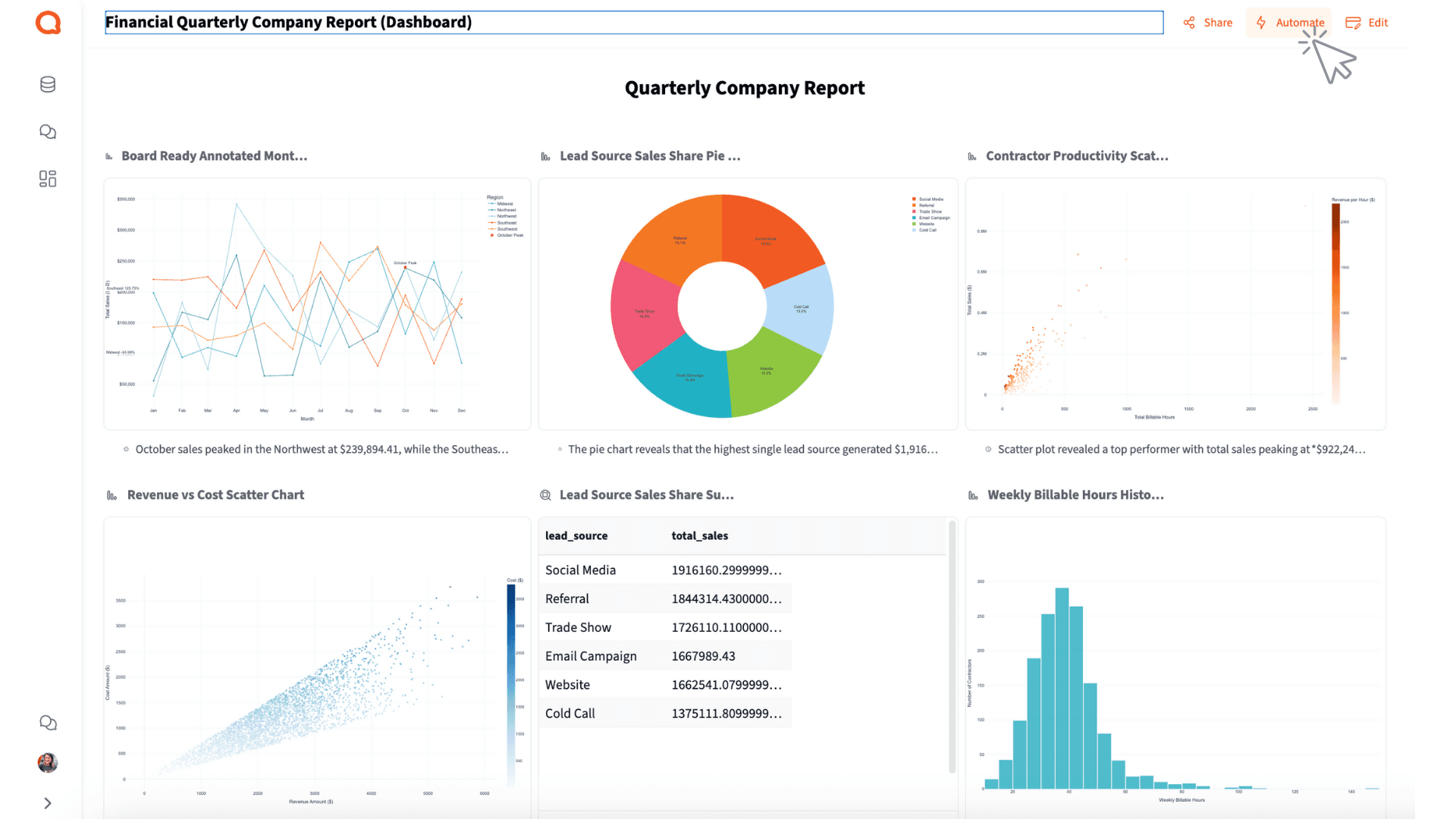Click the Lead Source Sales Share Pie chart icon
This screenshot has width=1456, height=819.
[x=545, y=157]
